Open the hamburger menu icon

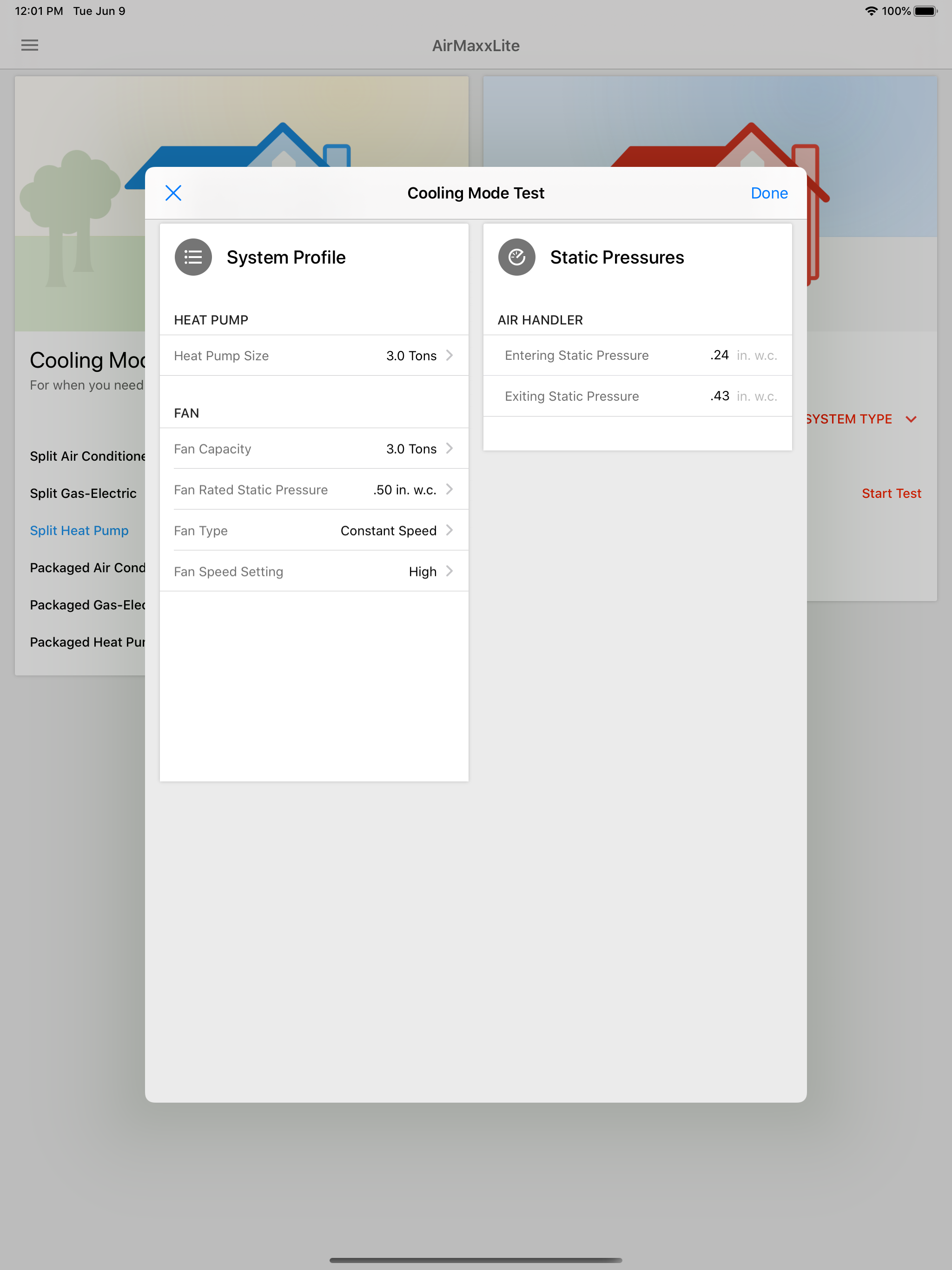(30, 46)
